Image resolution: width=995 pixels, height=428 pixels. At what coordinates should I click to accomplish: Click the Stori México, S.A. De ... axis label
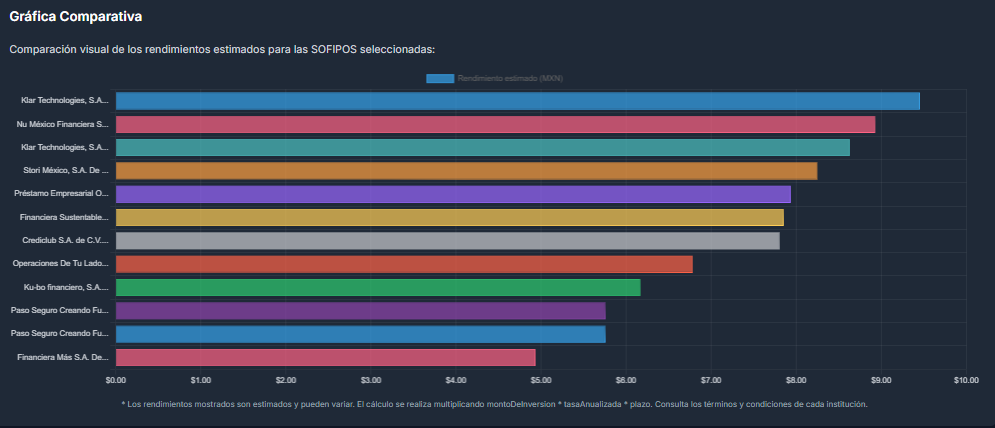click(66, 171)
